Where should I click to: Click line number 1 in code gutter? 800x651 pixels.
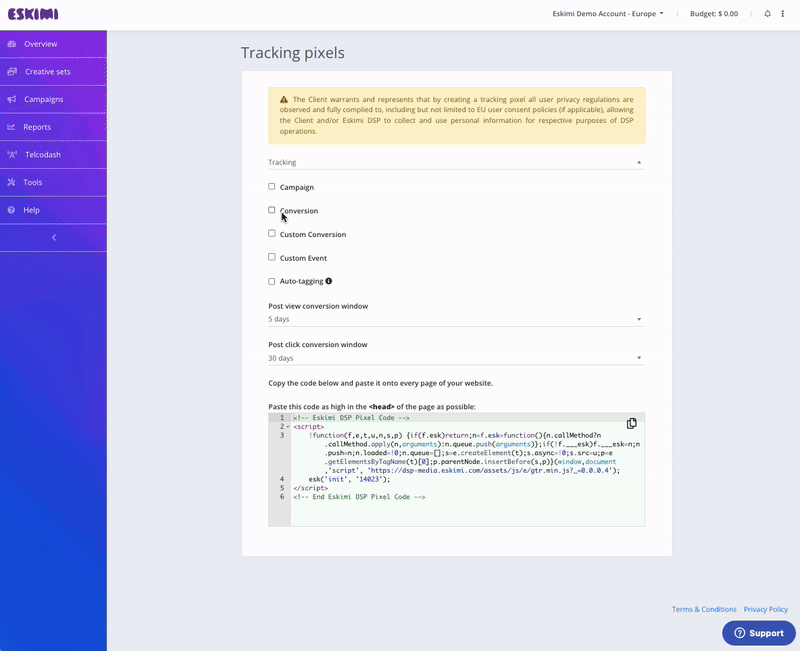pos(282,418)
